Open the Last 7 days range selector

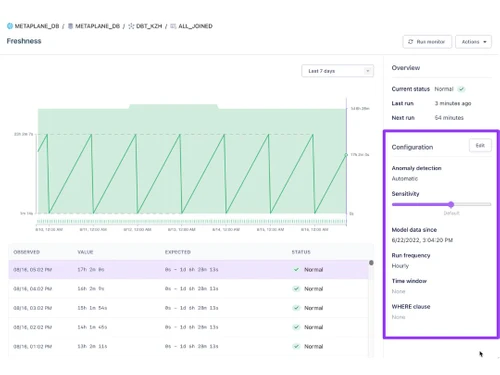tap(337, 71)
